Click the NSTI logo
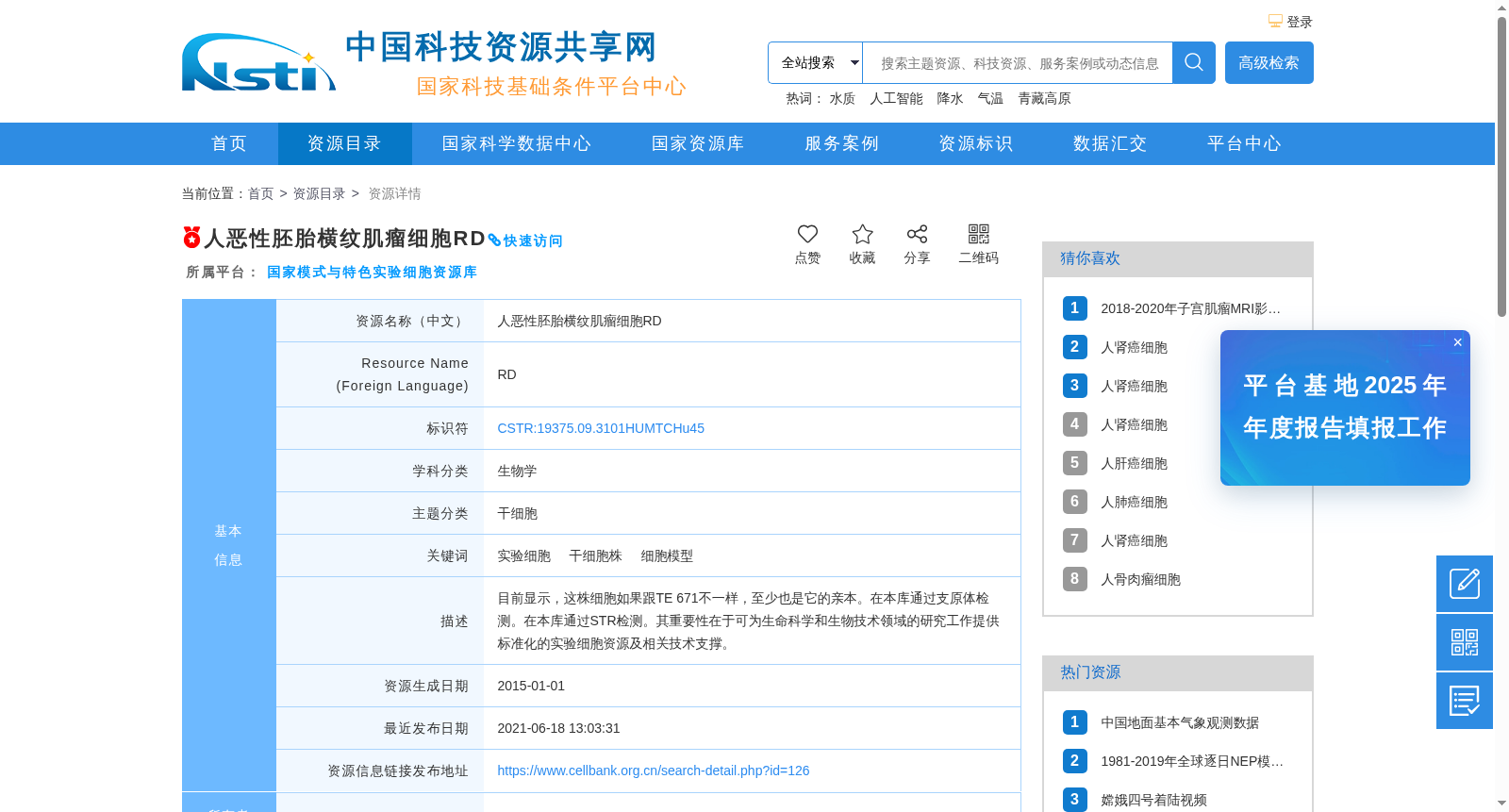 click(258, 62)
